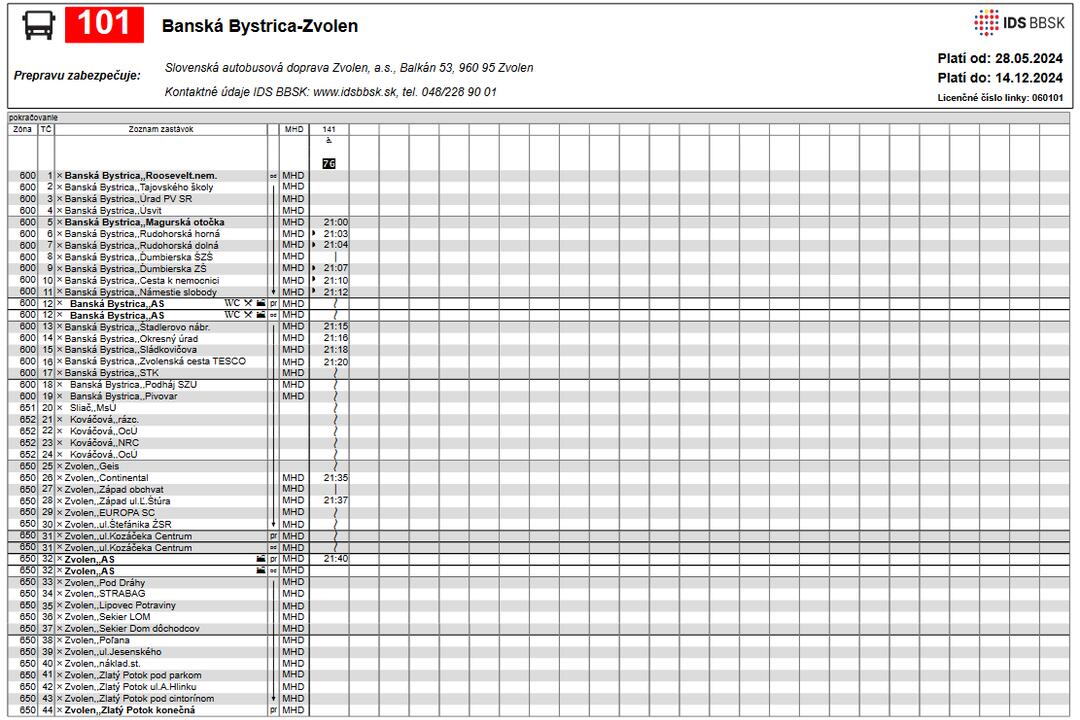Click the IDS BBSK logo
The width and height of the screenshot is (1080, 720).
click(1019, 22)
